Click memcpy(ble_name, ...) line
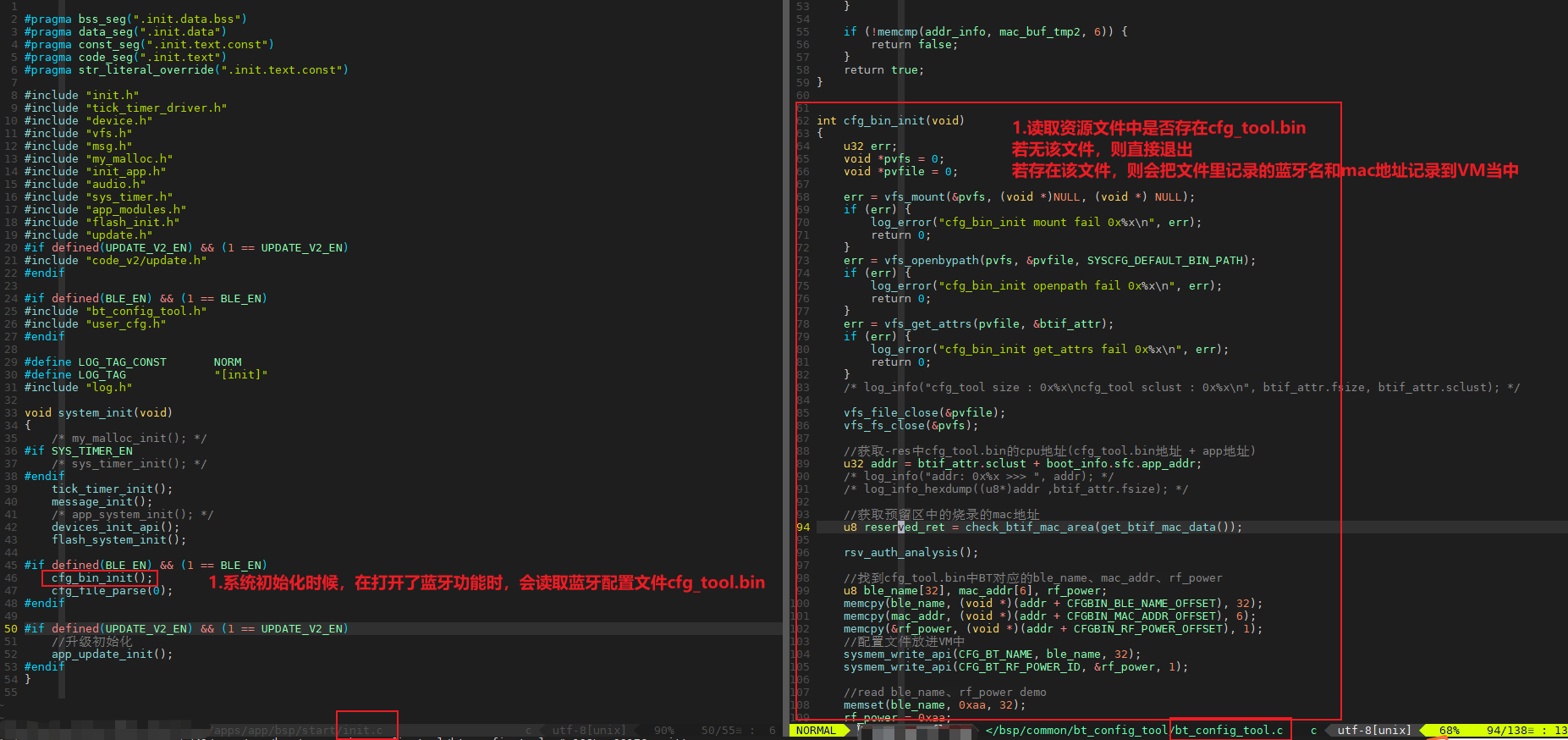 1053,603
